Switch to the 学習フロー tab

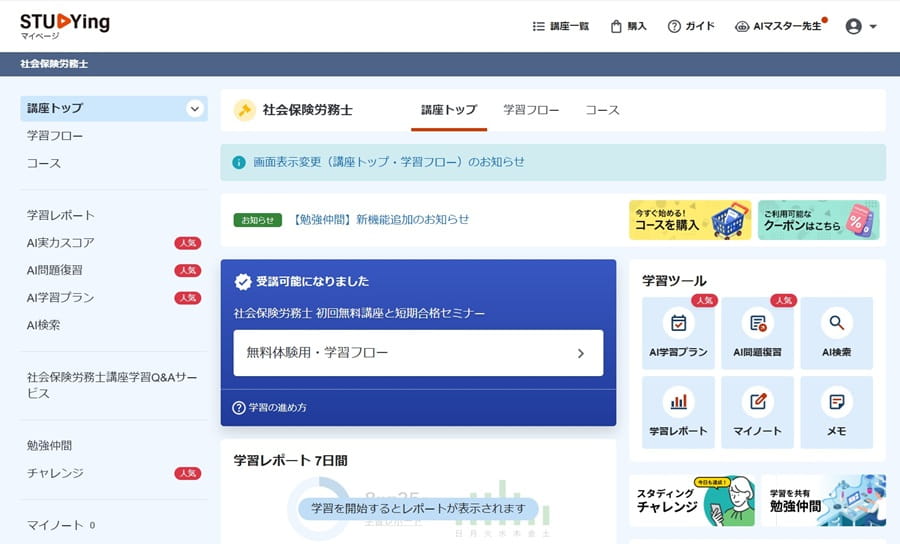(531, 110)
